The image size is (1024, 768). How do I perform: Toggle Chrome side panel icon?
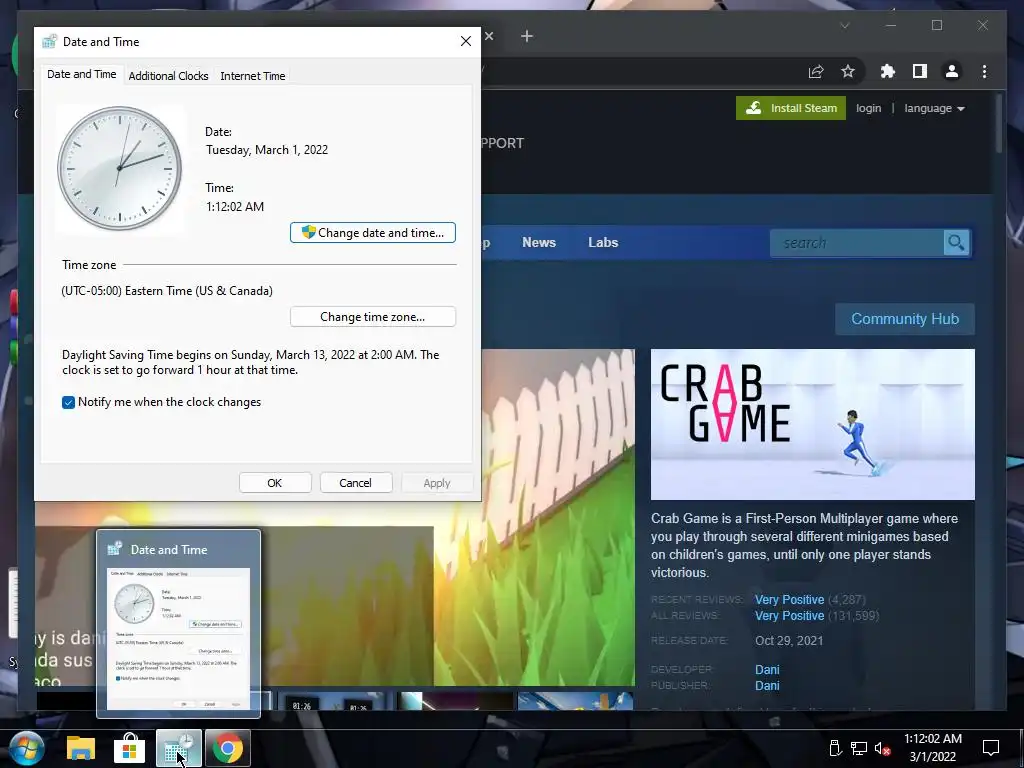(920, 71)
